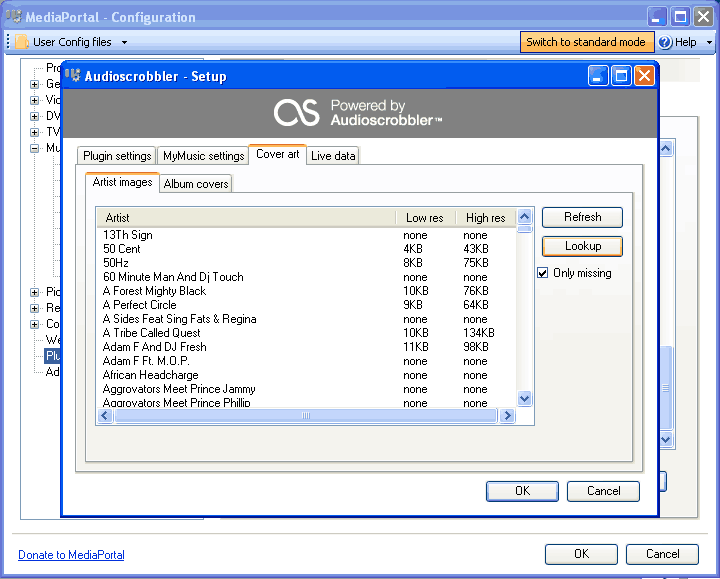Image resolution: width=720 pixels, height=579 pixels.
Task: Click artist list scroll down arrow
Action: 524,398
